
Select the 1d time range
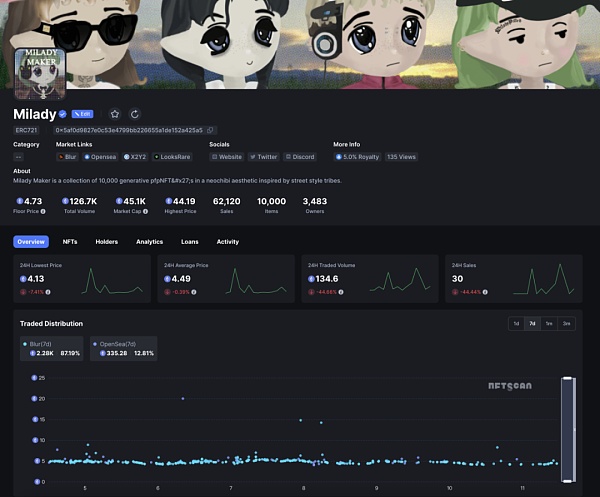click(x=516, y=324)
